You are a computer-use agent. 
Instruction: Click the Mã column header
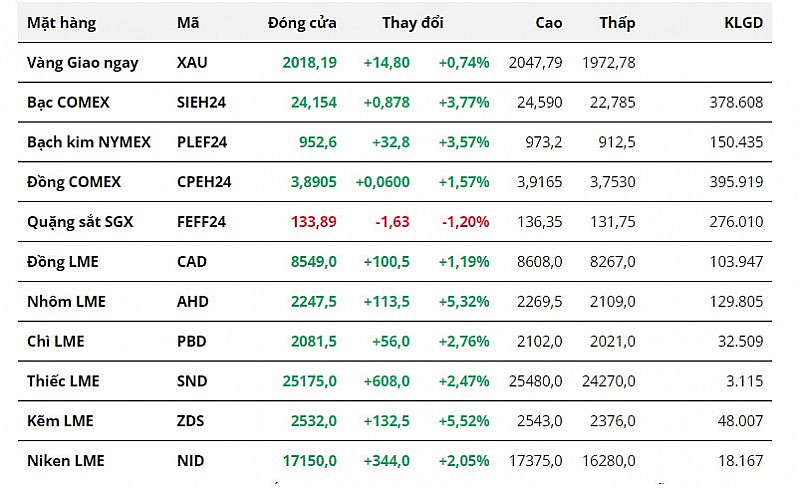187,22
